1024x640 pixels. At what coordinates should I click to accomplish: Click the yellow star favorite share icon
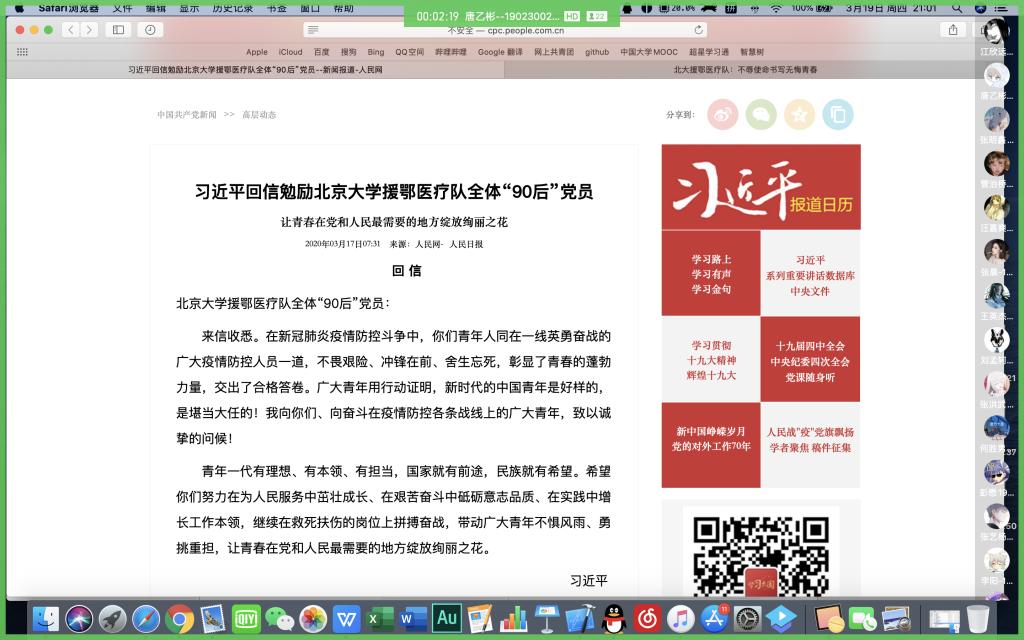point(799,115)
